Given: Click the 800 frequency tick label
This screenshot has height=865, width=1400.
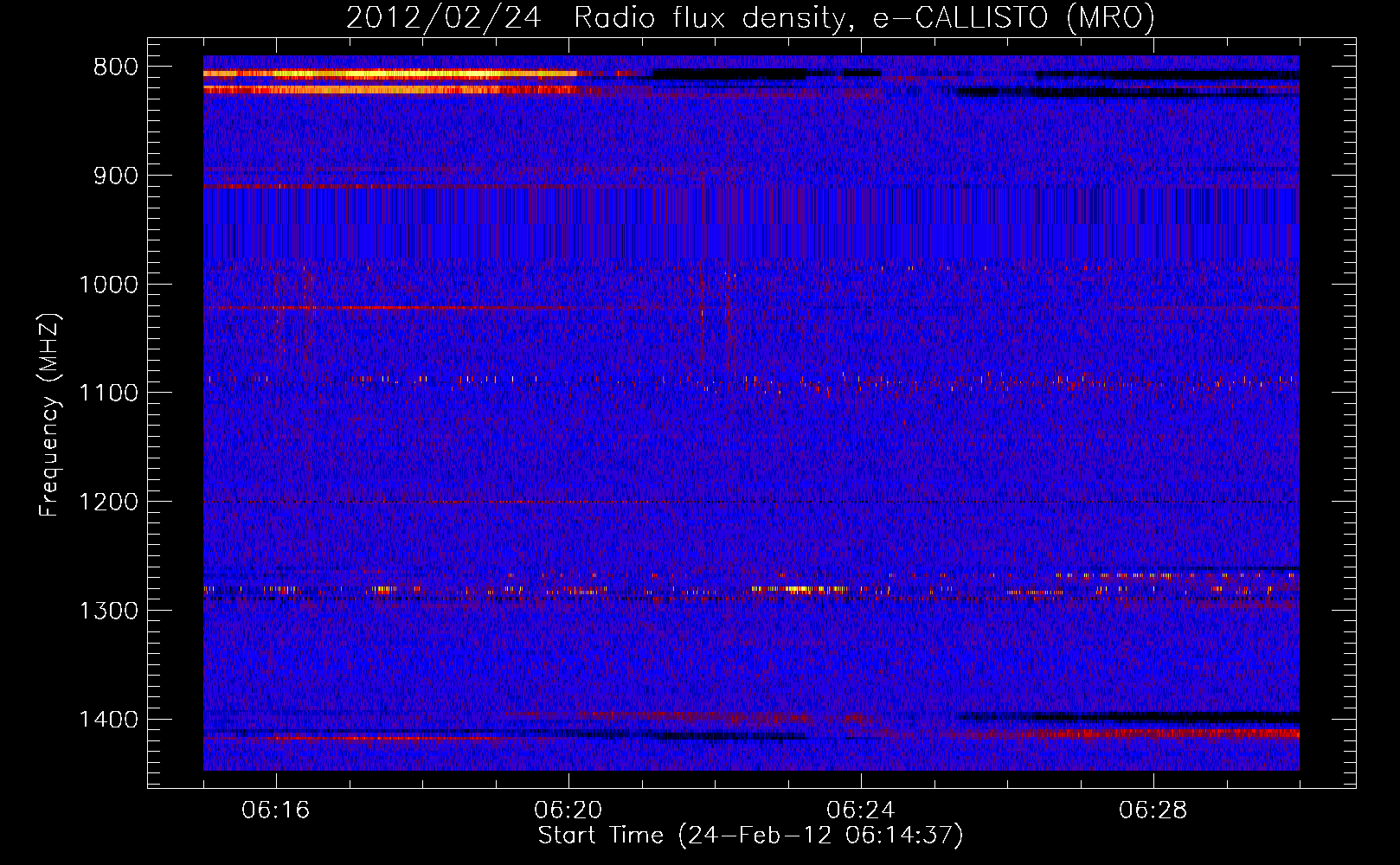Looking at the screenshot, I should 115,67.
